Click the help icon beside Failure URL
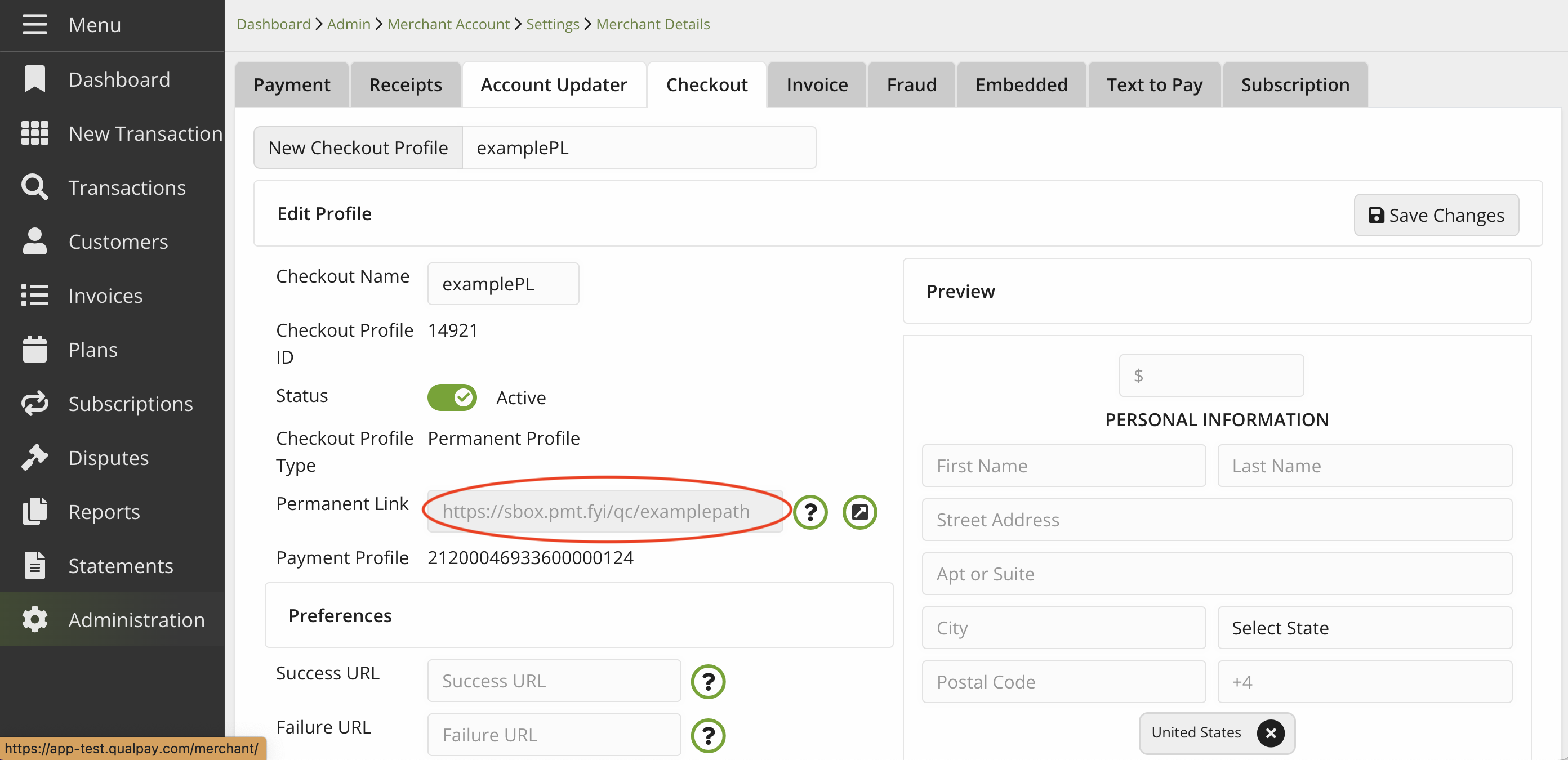Image resolution: width=1568 pixels, height=760 pixels. coord(708,735)
